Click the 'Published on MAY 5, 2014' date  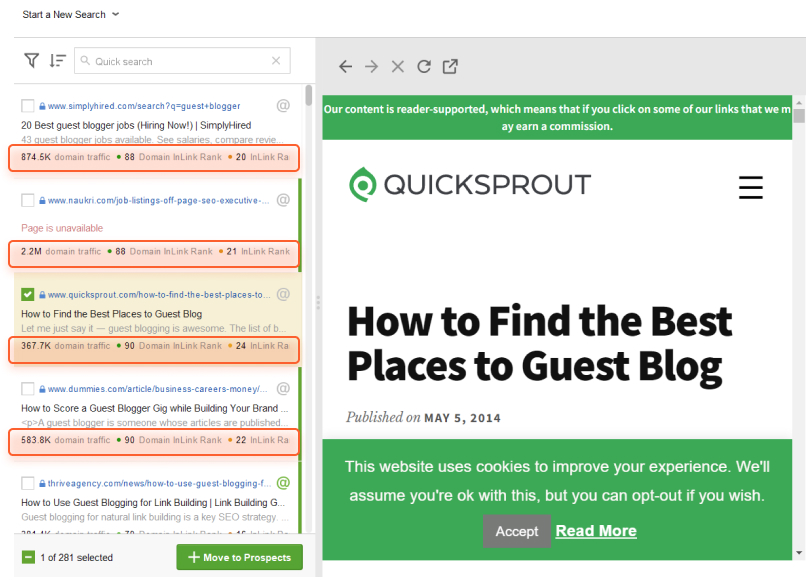423,417
